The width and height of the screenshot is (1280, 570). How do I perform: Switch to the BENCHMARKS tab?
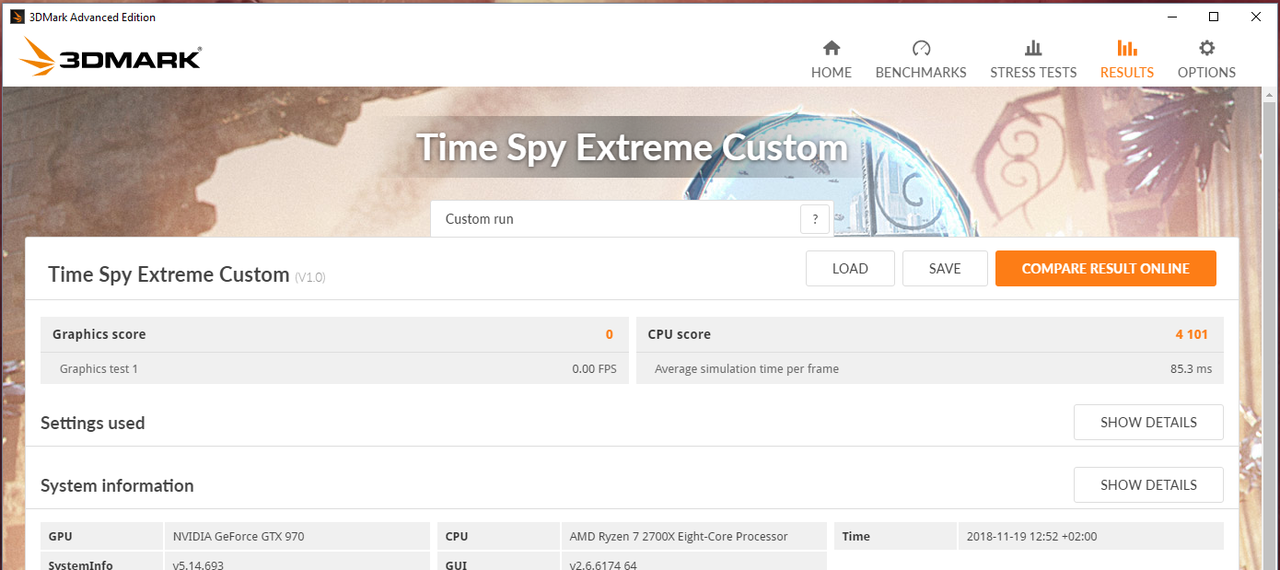(921, 60)
